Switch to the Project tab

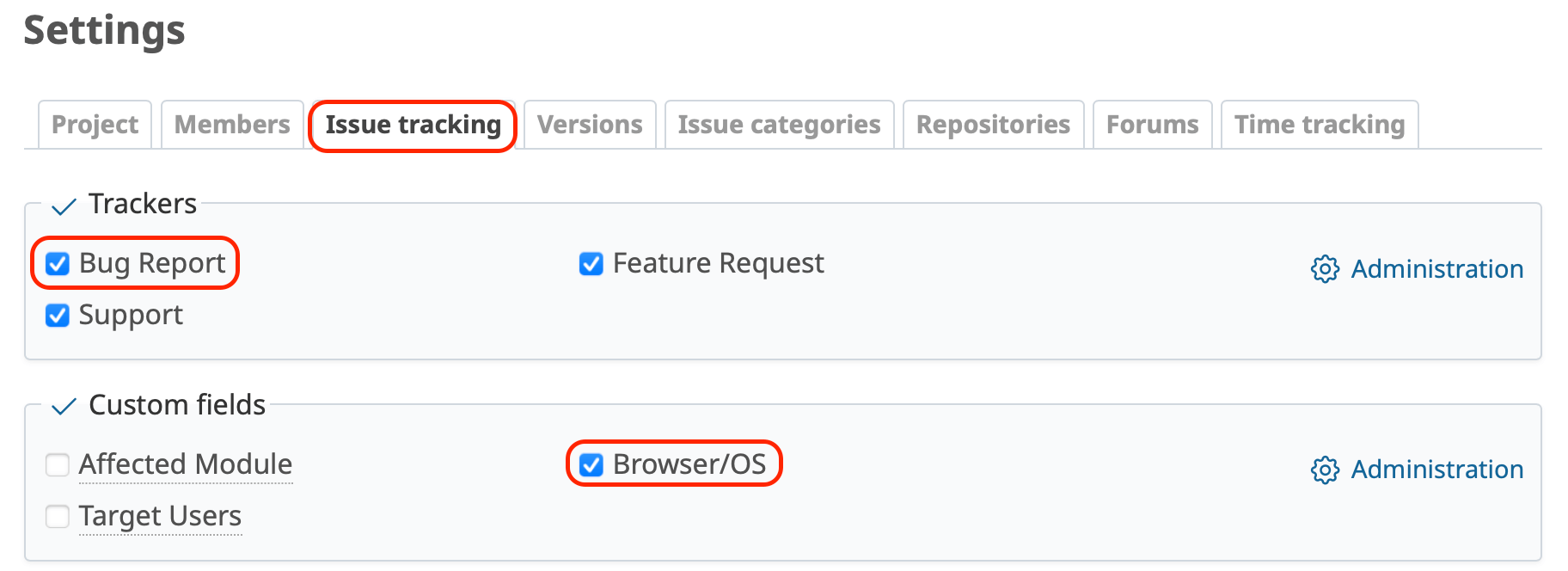click(x=94, y=124)
